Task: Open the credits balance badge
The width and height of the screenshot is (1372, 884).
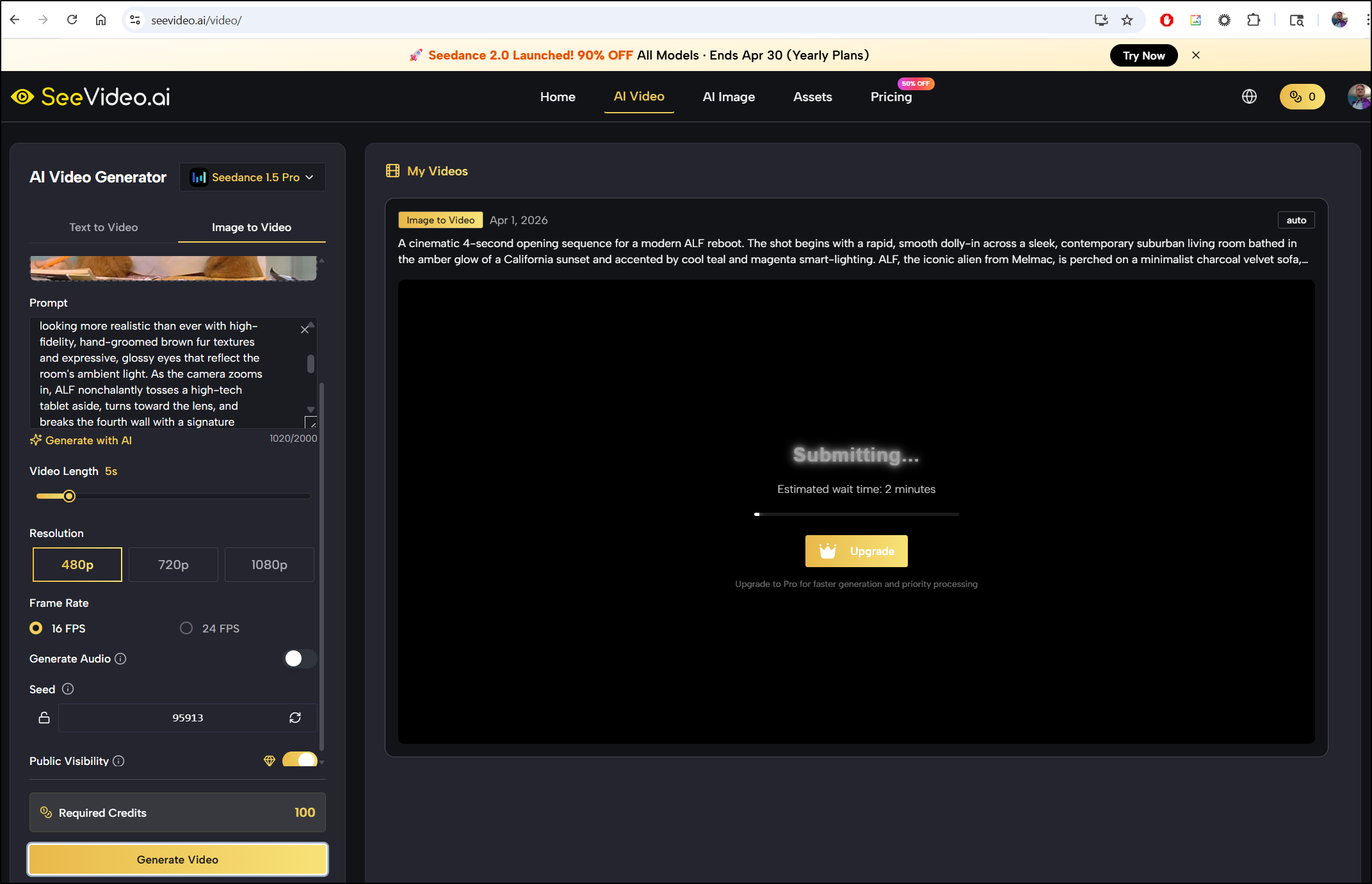Action: point(1302,97)
